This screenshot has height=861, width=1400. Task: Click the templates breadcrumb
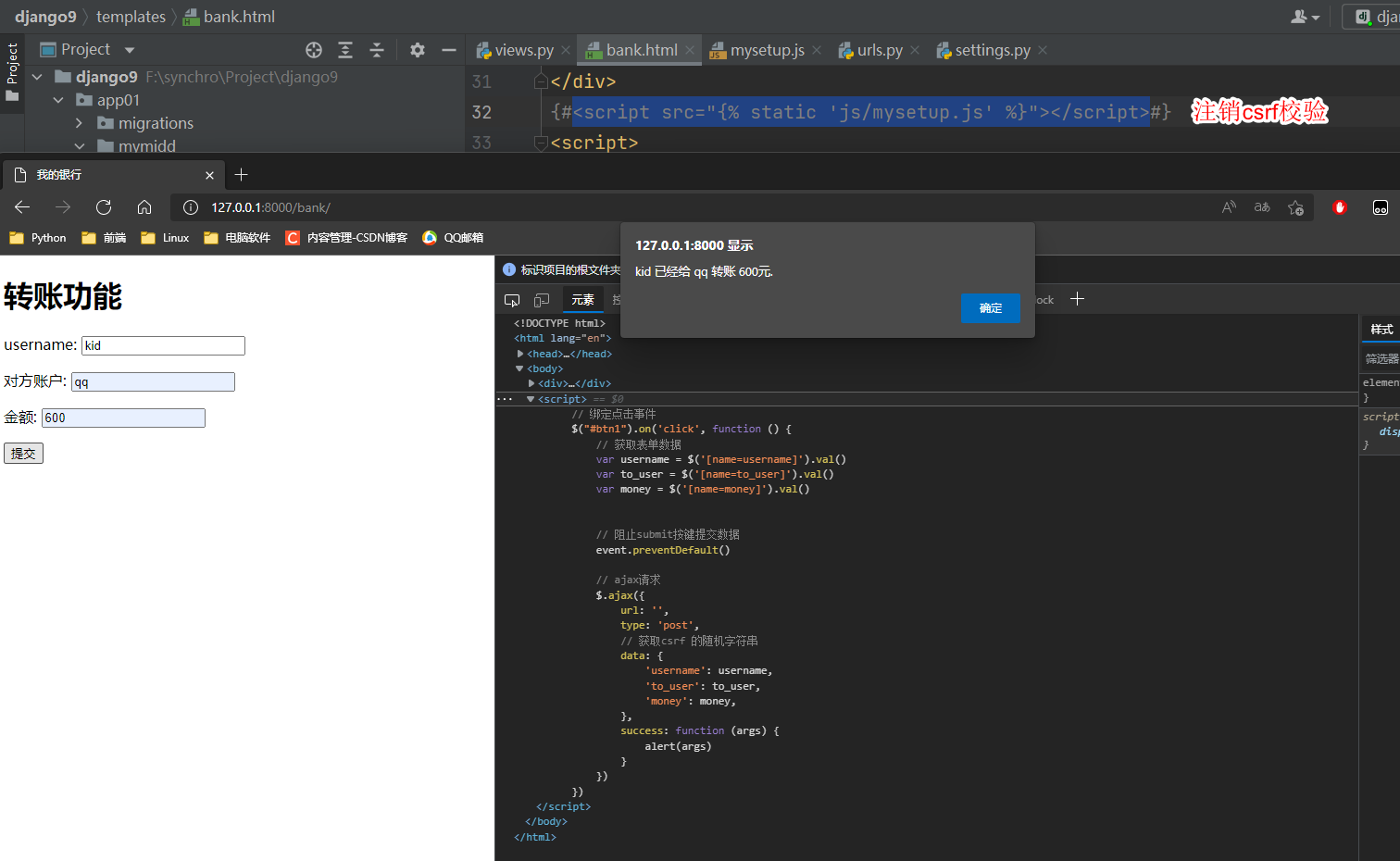point(131,17)
